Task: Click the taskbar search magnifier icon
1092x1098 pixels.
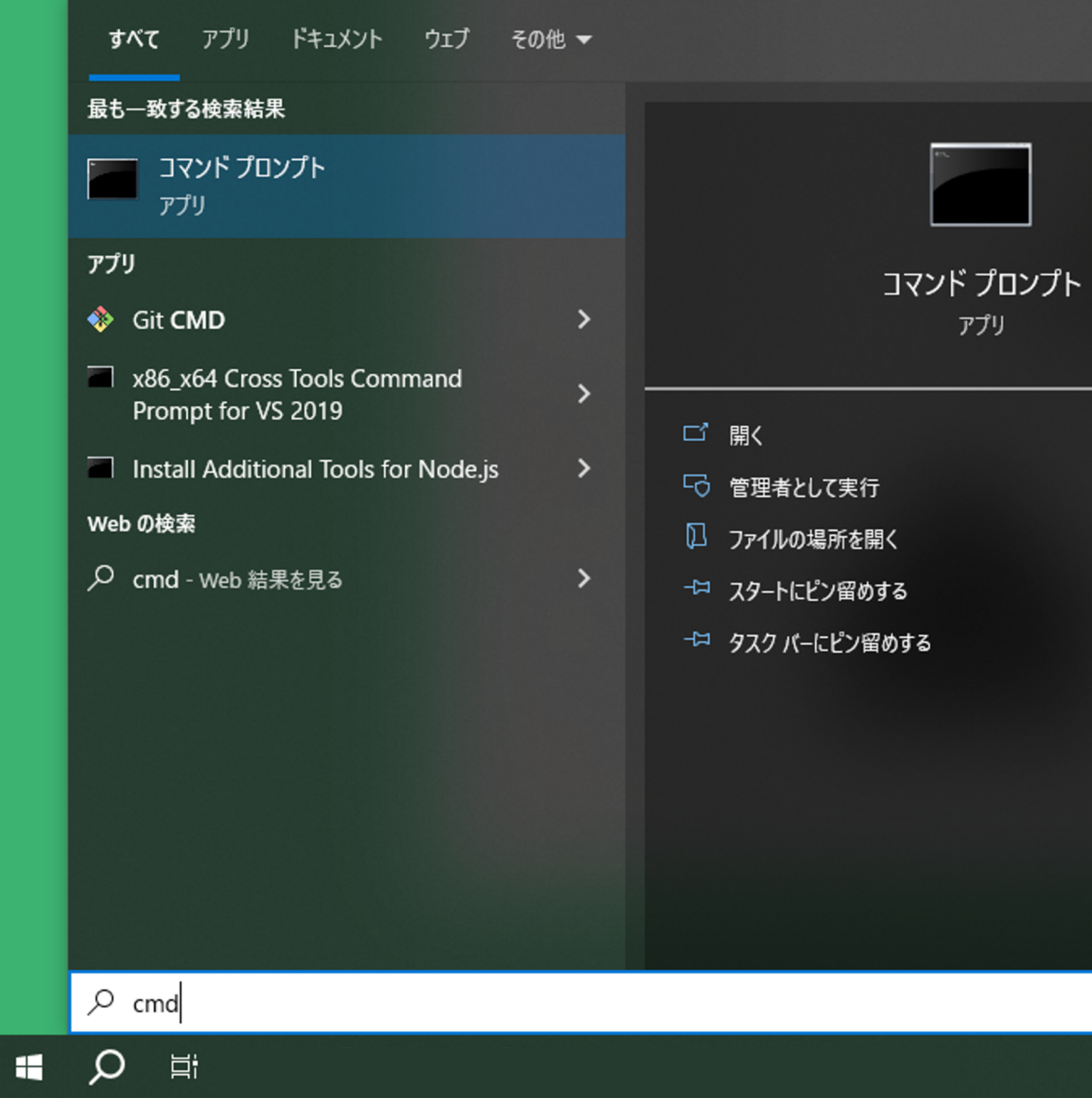Action: pyautogui.click(x=107, y=1067)
